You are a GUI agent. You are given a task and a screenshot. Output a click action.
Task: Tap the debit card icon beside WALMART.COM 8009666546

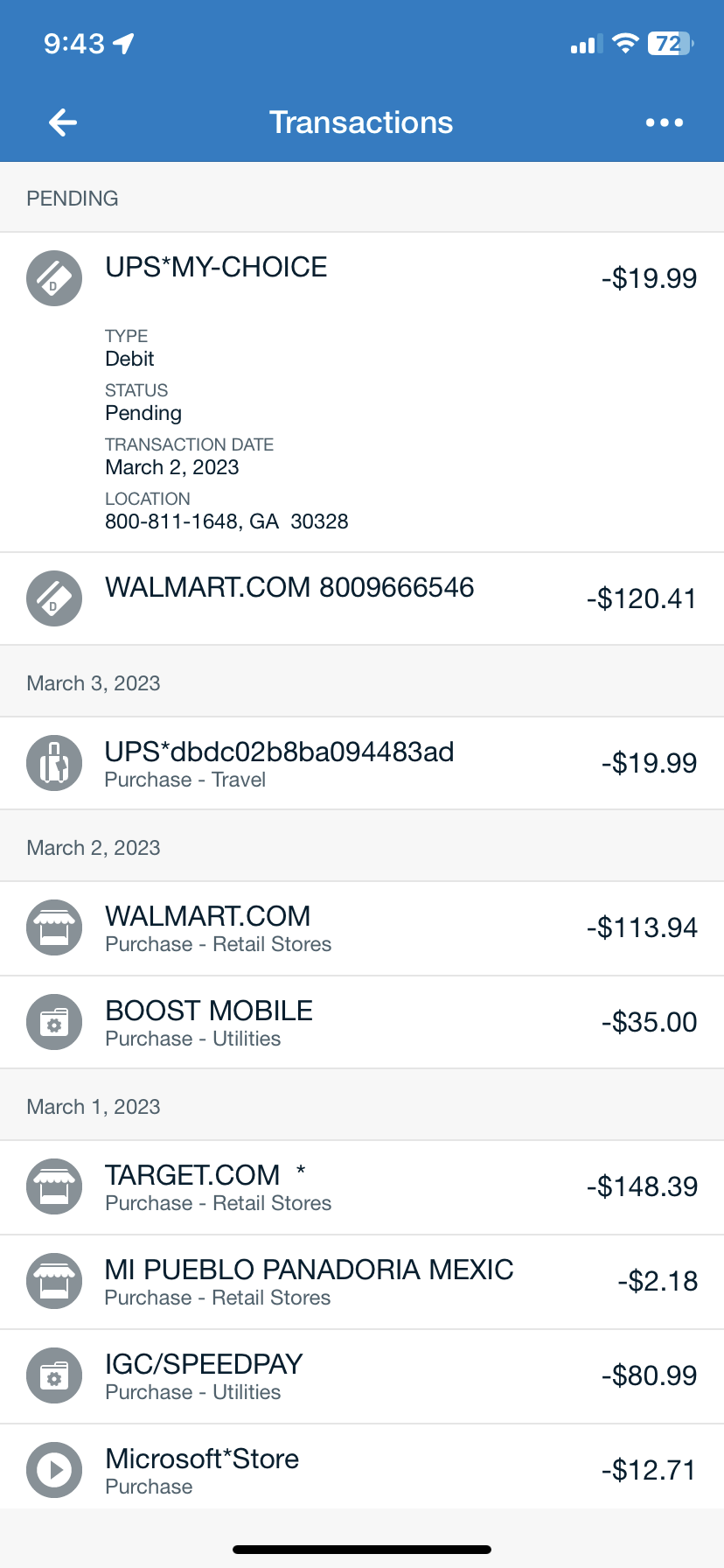54,598
